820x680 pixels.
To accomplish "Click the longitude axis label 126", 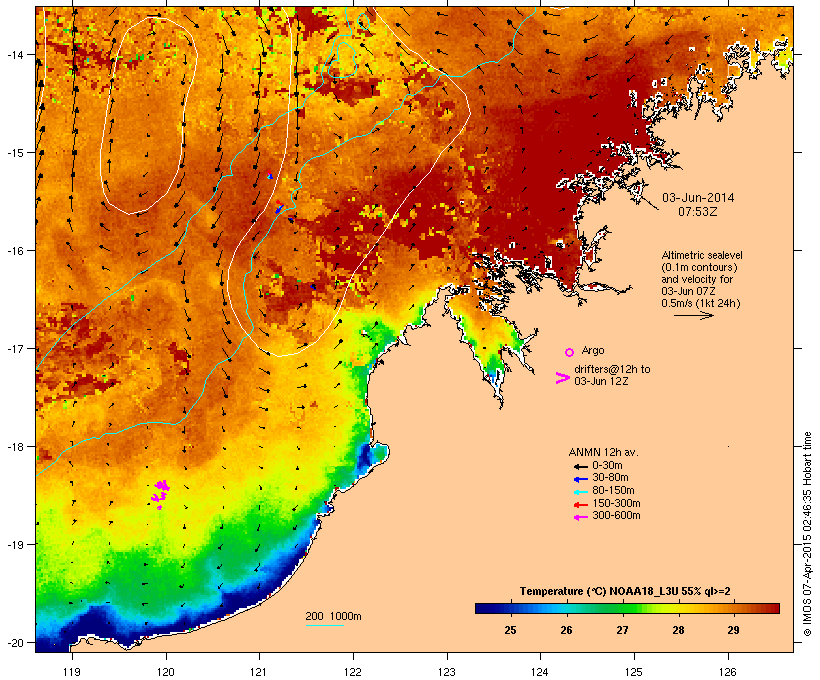I will [727, 672].
